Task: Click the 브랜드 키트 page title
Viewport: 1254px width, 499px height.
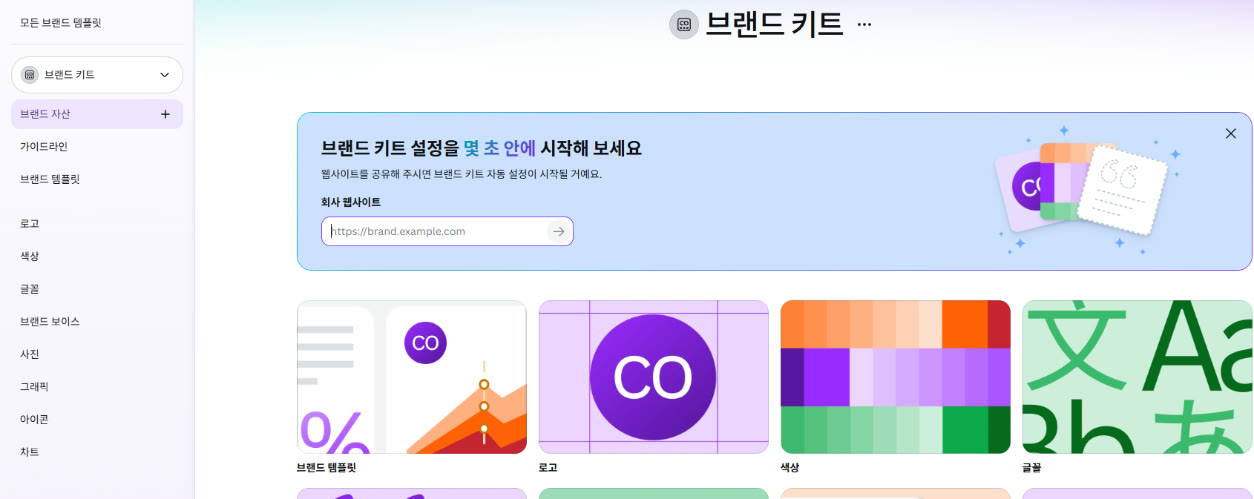Action: 775,24
